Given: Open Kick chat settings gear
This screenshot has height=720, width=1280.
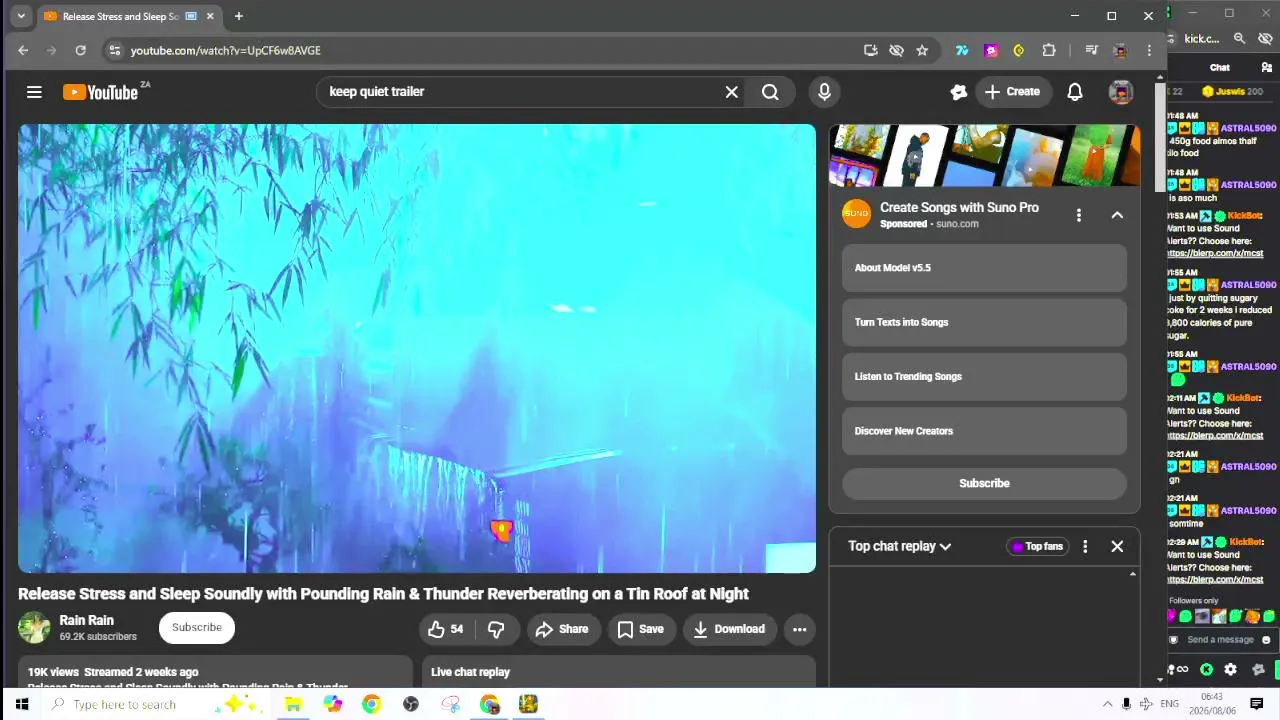Looking at the screenshot, I should tap(1230, 669).
